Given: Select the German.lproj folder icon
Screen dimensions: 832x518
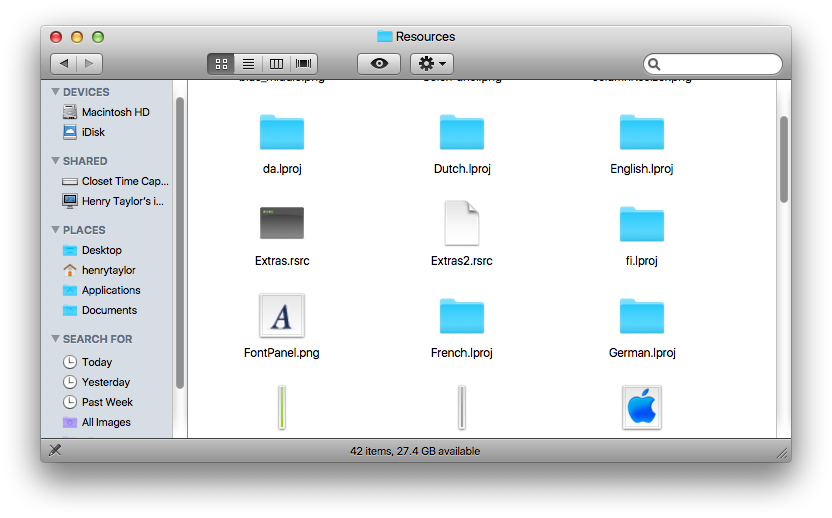Looking at the screenshot, I should tap(642, 316).
